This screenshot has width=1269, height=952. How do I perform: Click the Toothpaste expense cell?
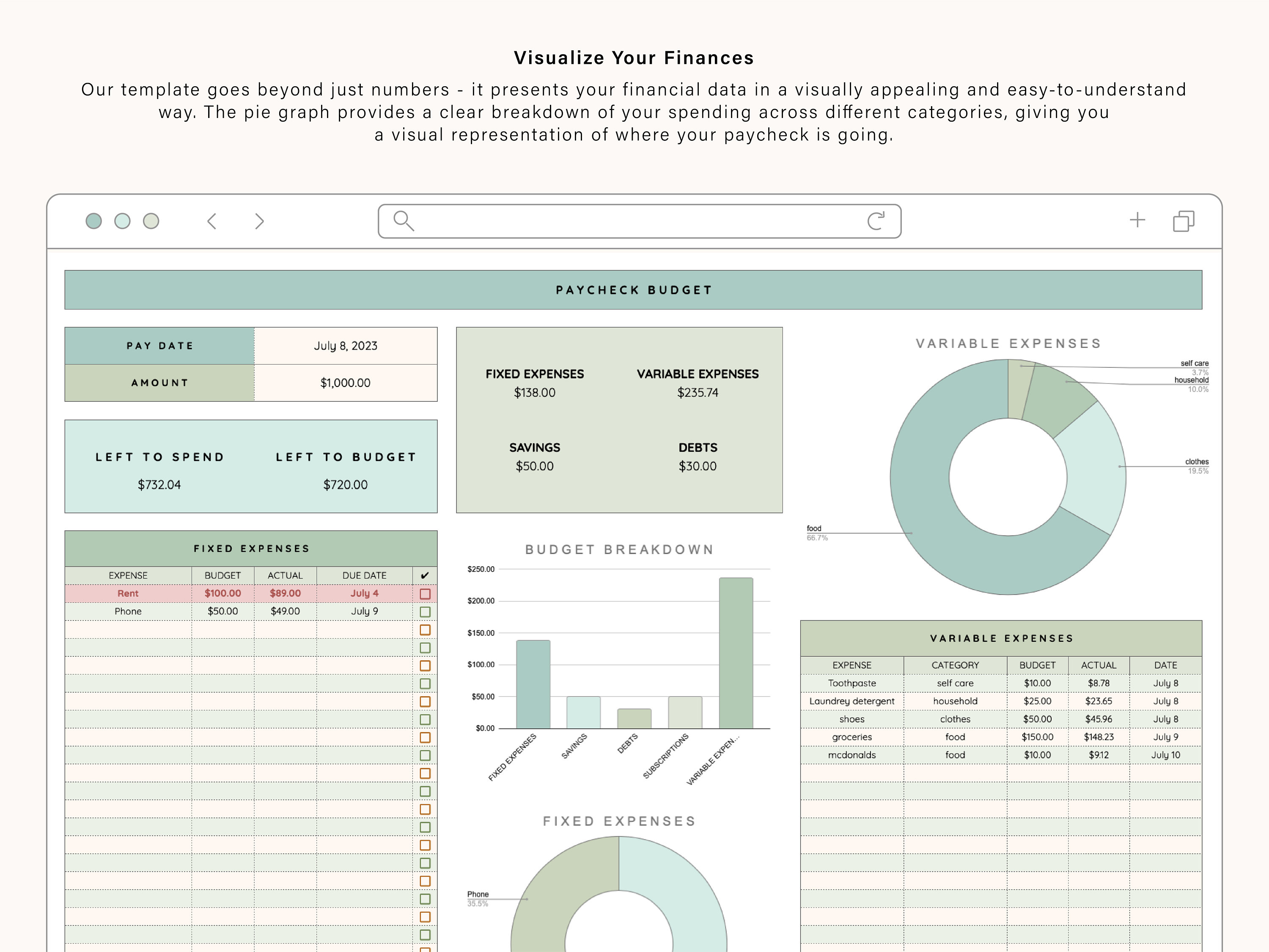(x=852, y=683)
